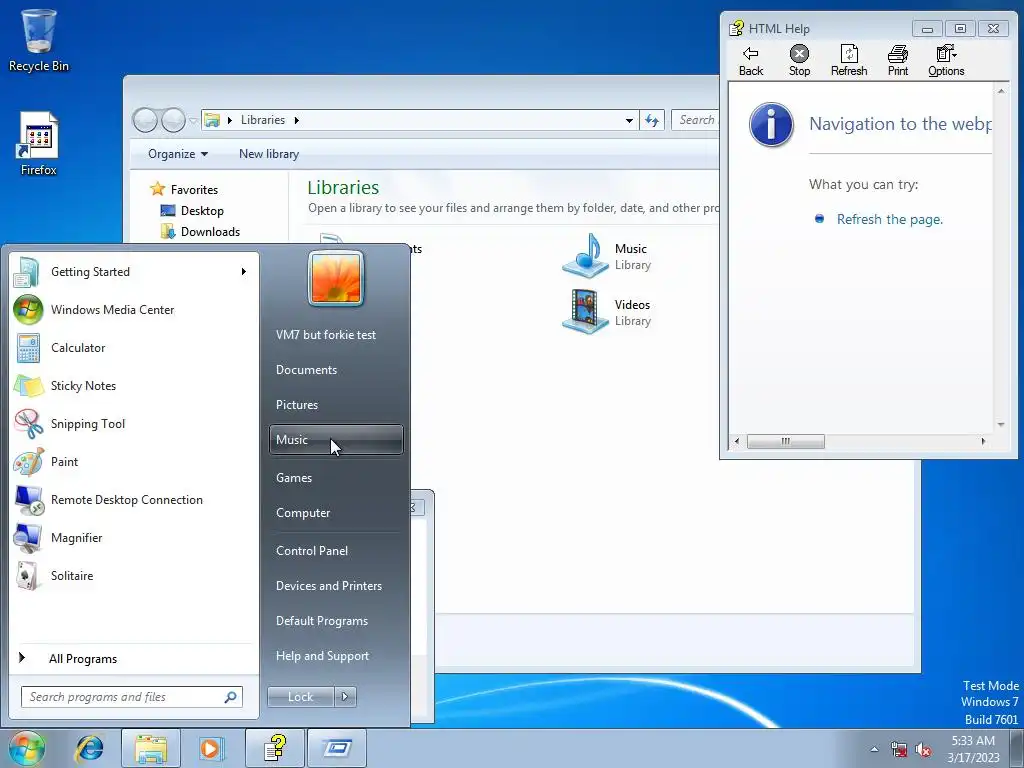Open Paint from the Start menu

(135, 462)
